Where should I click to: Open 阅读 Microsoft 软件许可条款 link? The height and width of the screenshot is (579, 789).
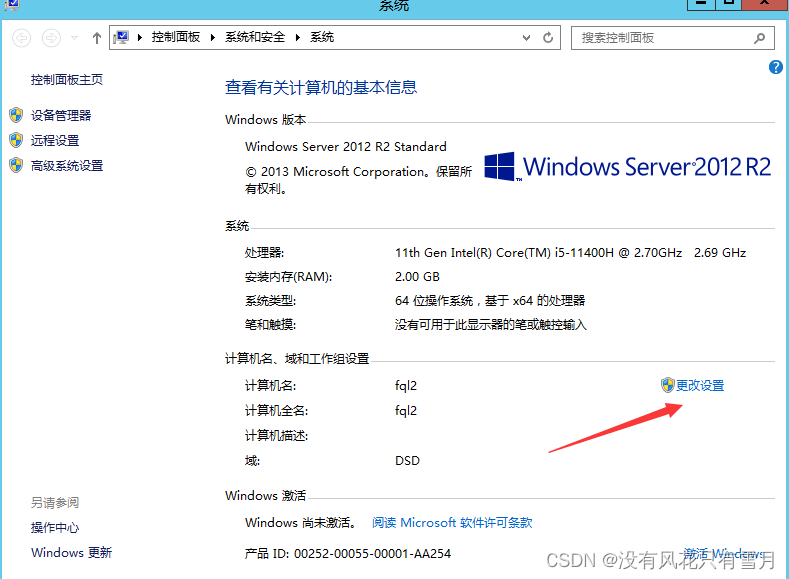pyautogui.click(x=452, y=523)
